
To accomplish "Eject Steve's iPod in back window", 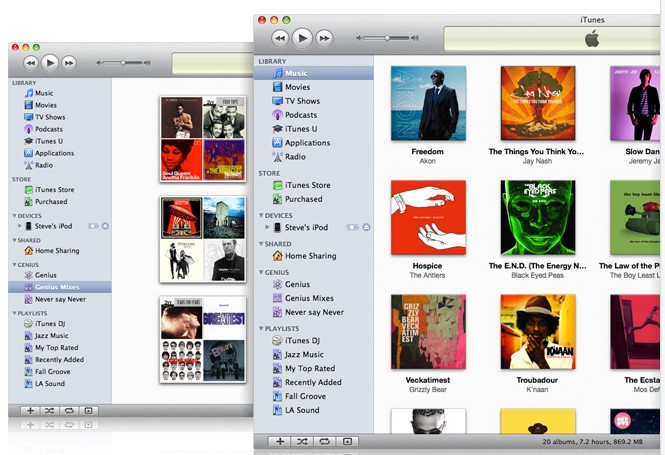I will coord(105,226).
